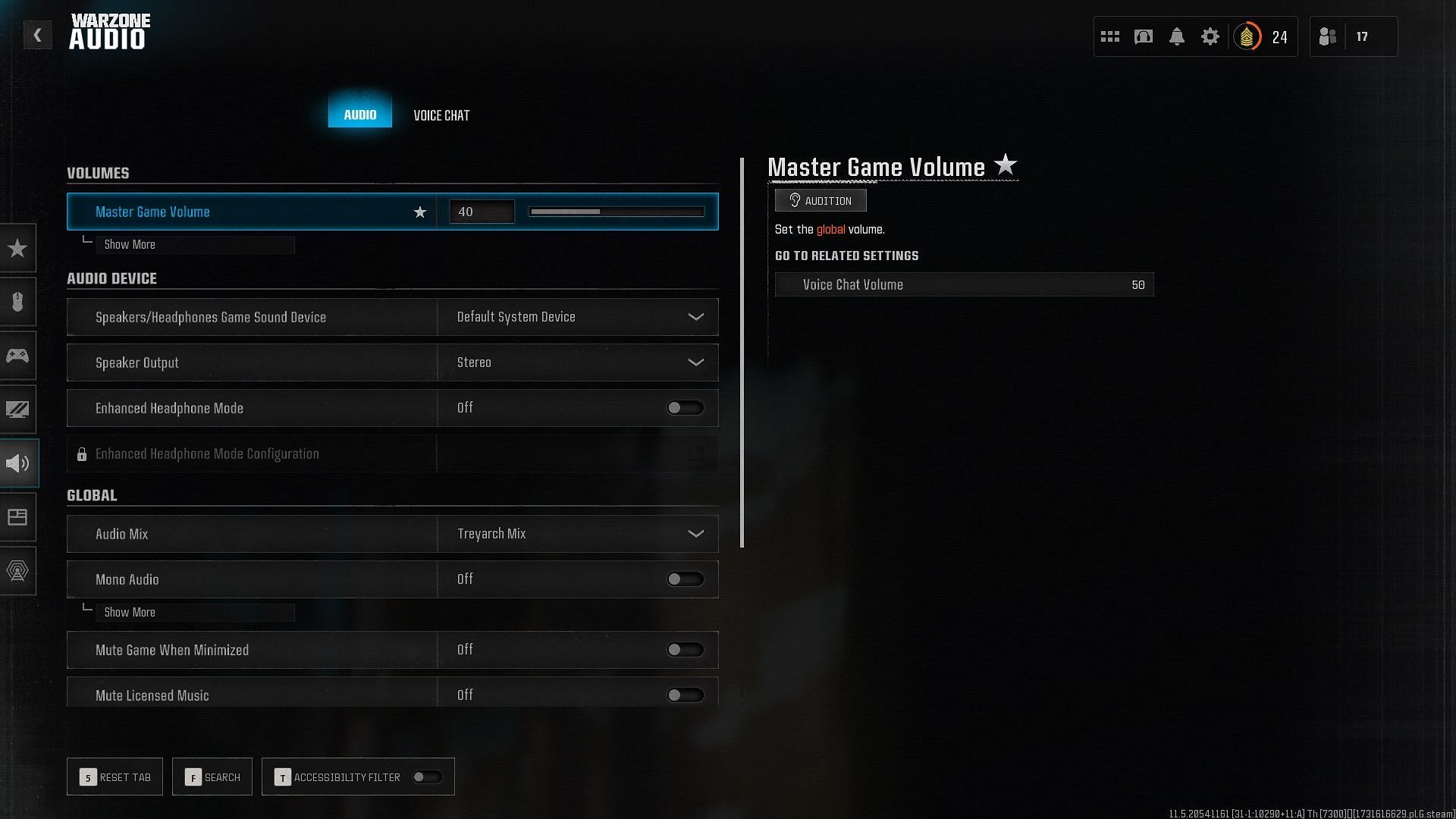Click the broadcast/streaming antenna icon
Screen dimensions: 1456x819
coord(17,571)
